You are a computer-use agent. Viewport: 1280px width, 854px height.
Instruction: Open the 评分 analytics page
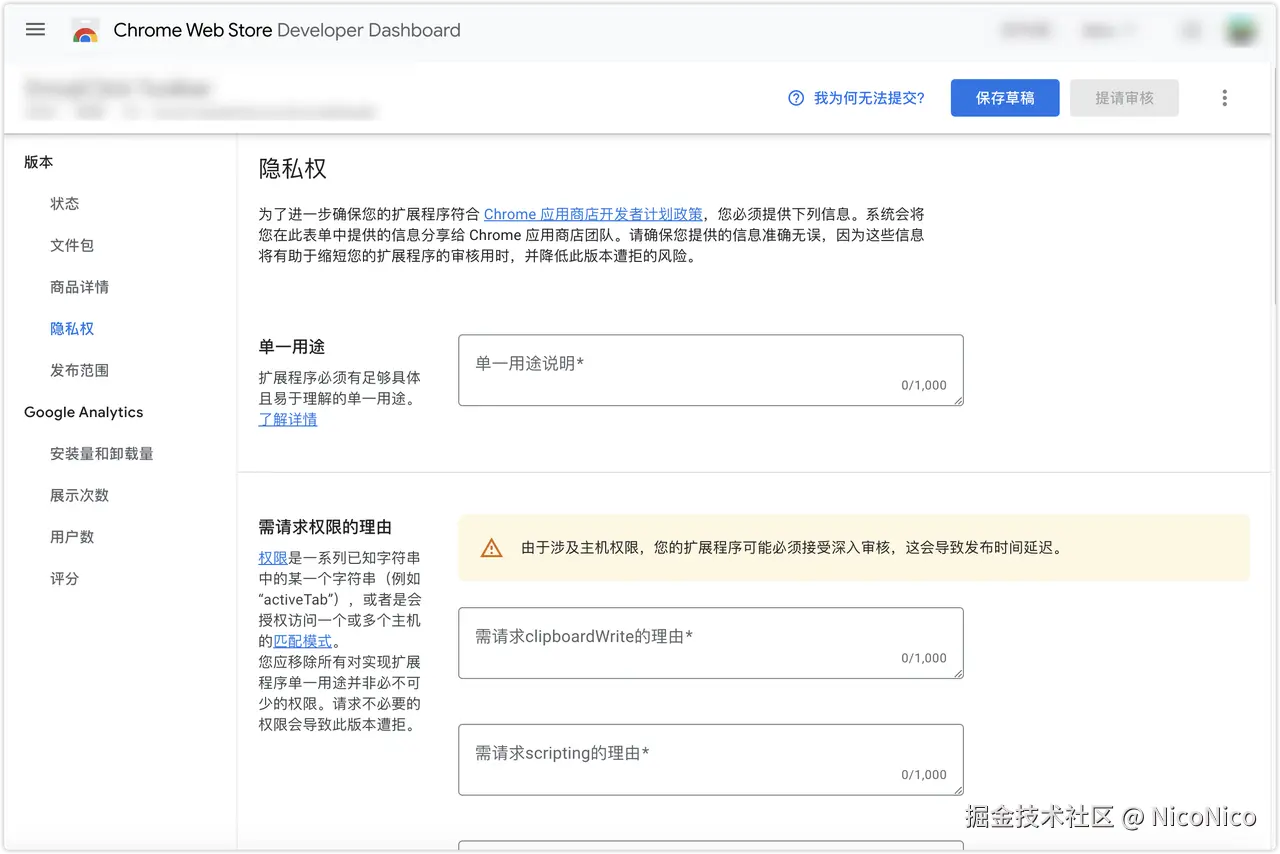pos(65,578)
